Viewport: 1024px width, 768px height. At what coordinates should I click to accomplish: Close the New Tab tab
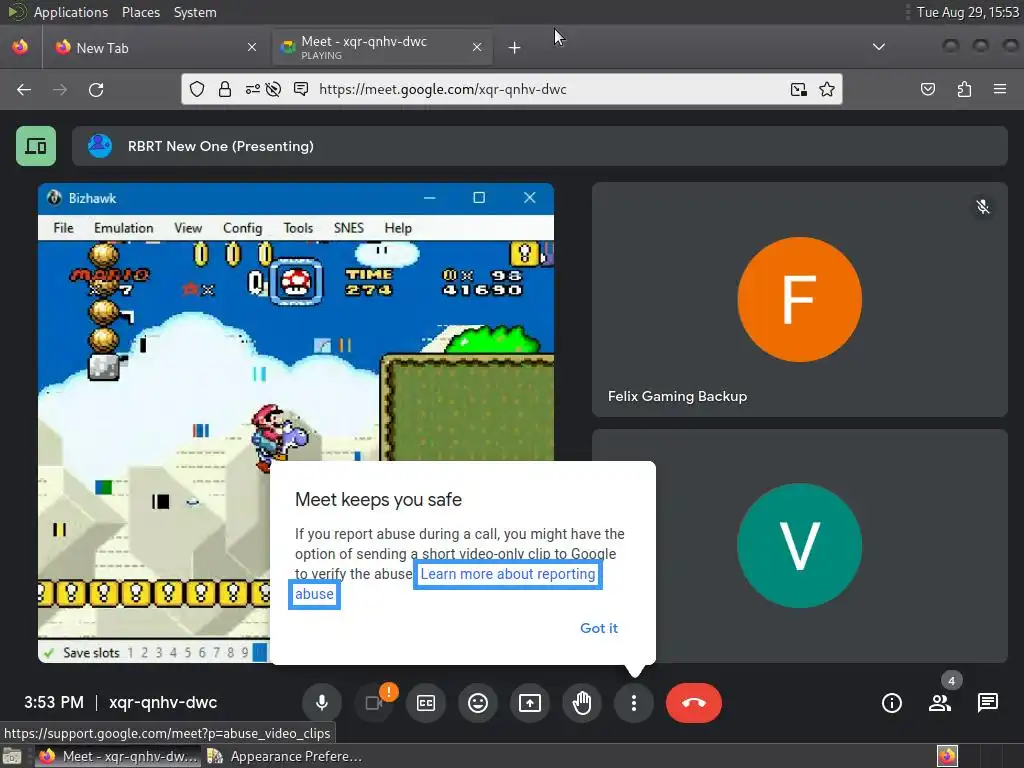[x=251, y=48]
